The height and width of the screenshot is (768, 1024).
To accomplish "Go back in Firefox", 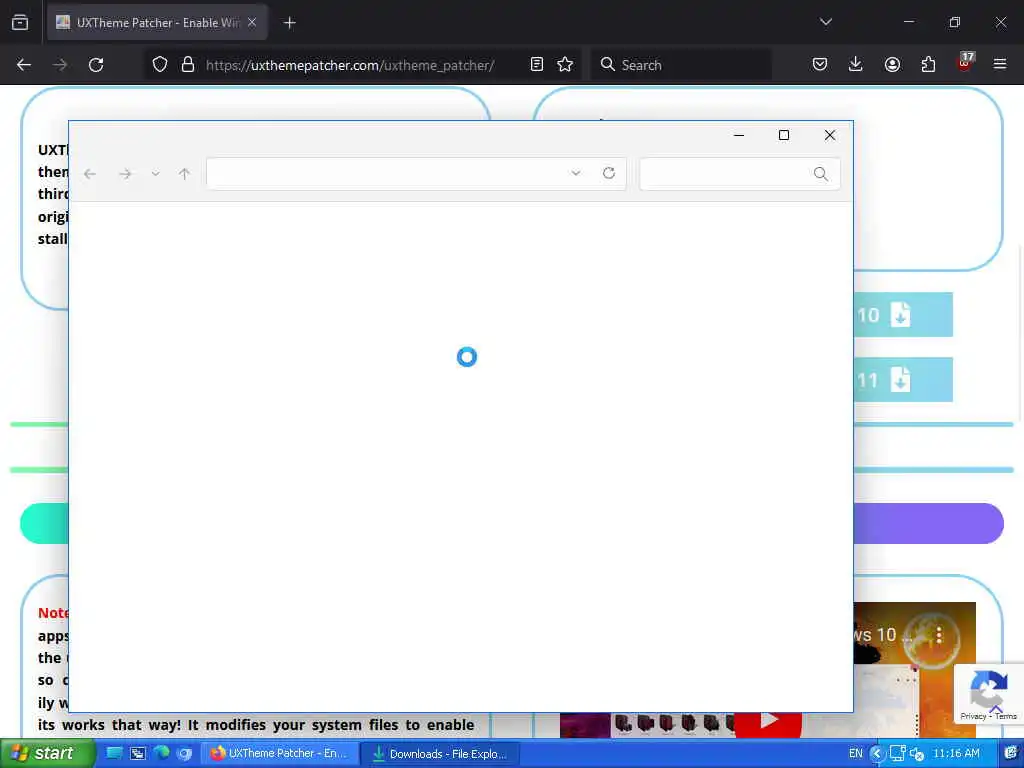I will 24,65.
